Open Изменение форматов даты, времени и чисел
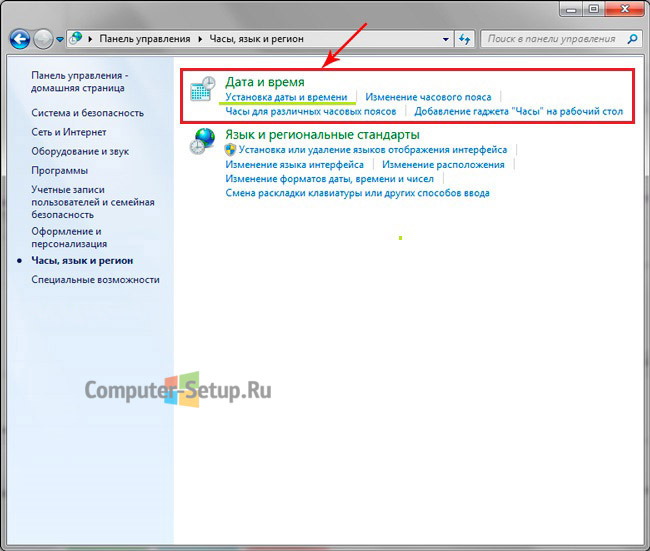This screenshot has width=650, height=551. click(329, 179)
